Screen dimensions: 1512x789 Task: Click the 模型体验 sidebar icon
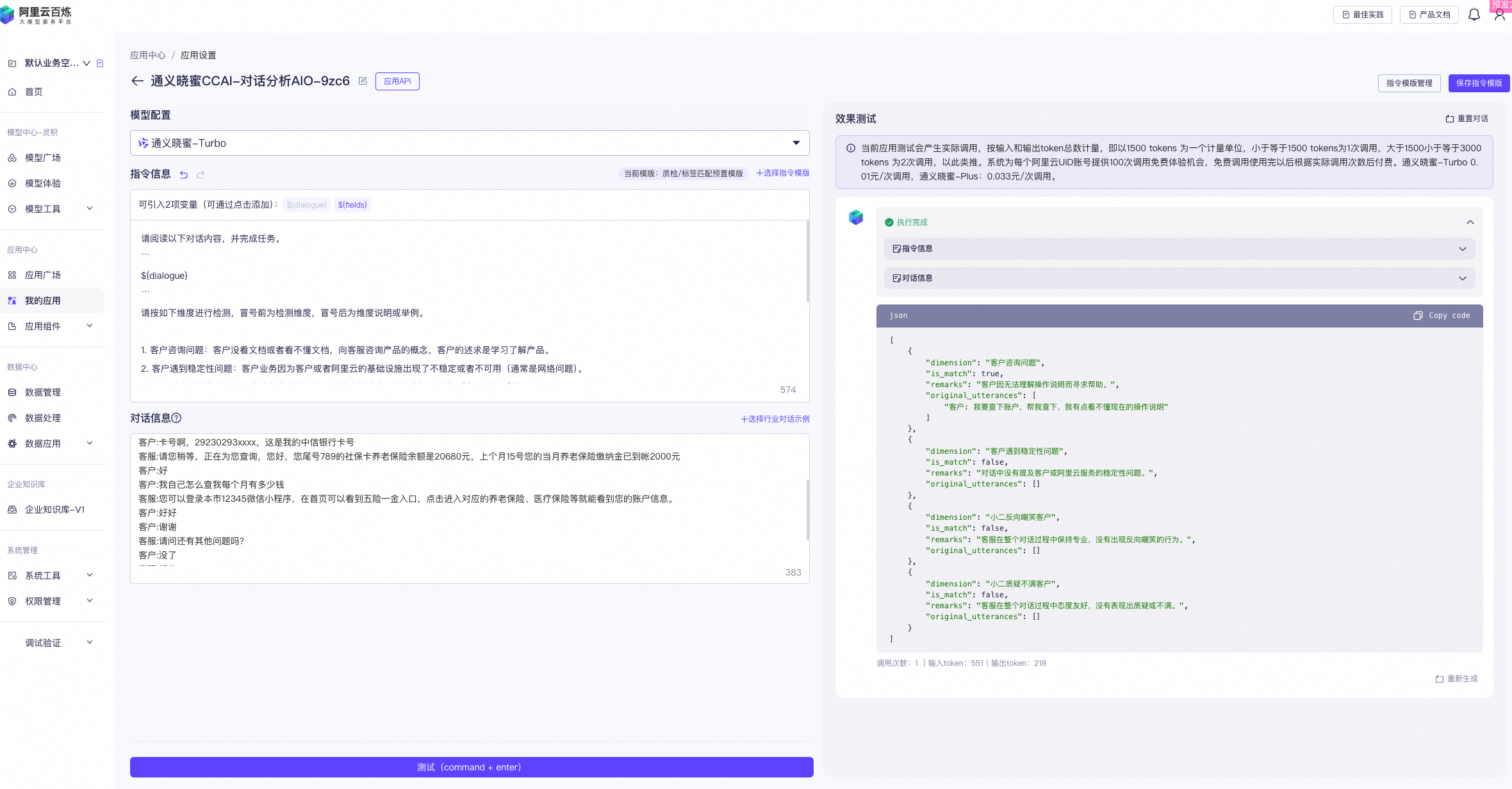12,183
